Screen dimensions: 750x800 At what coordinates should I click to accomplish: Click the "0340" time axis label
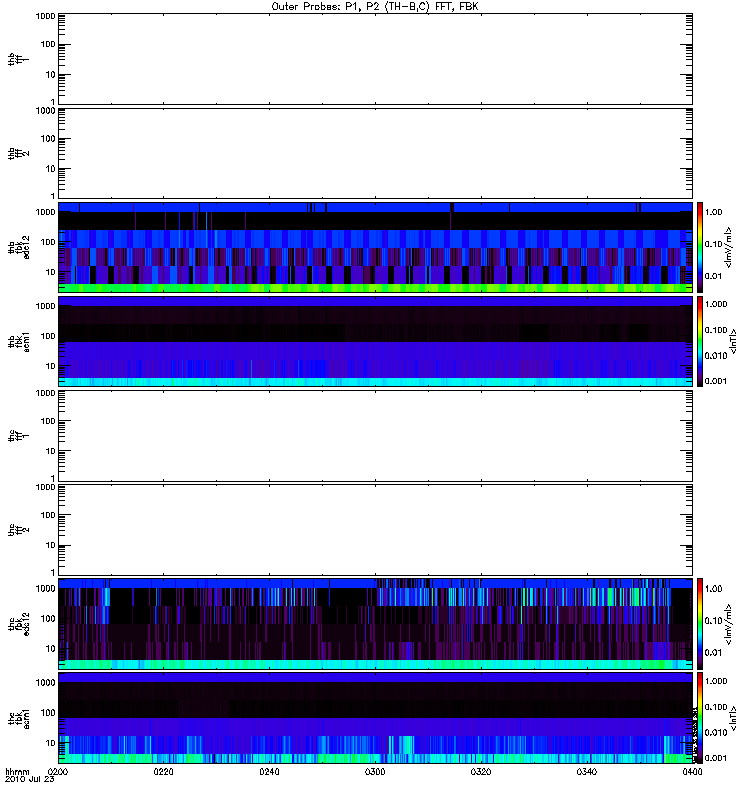586,772
